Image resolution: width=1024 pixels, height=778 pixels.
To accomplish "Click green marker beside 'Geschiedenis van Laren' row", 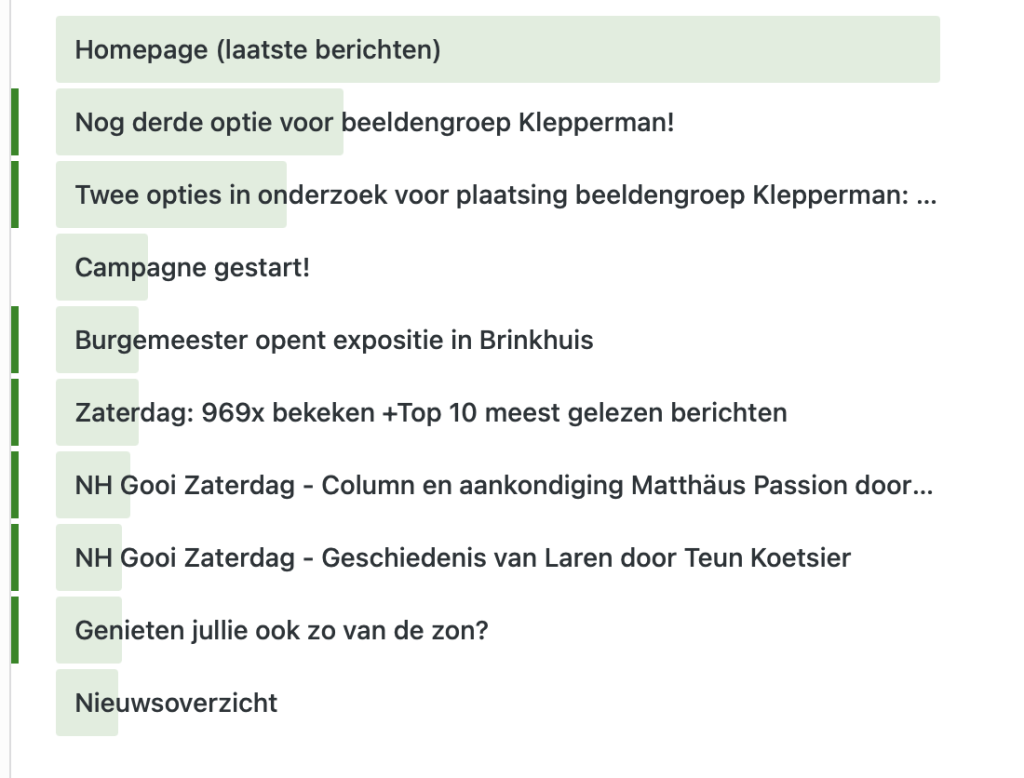I will [15, 557].
